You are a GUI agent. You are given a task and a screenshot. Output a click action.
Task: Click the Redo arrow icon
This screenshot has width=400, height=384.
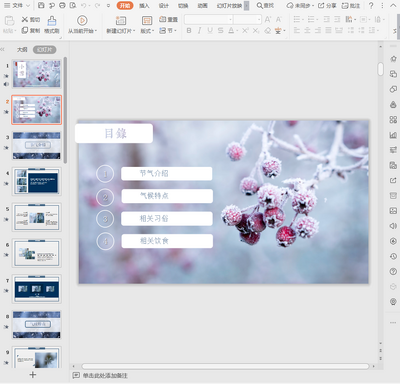tap(97, 5)
